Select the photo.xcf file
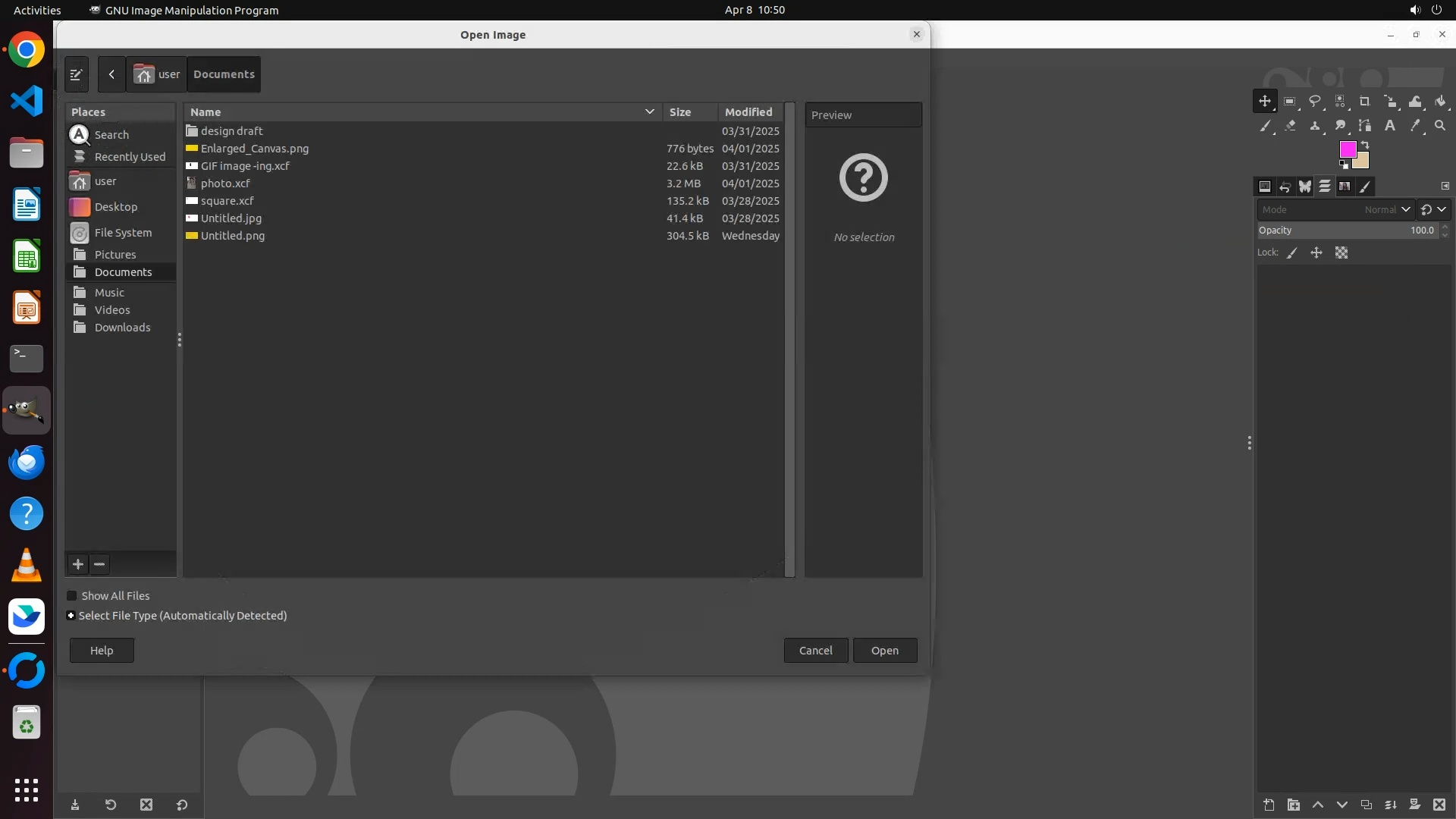This screenshot has height=819, width=1456. coord(225,184)
